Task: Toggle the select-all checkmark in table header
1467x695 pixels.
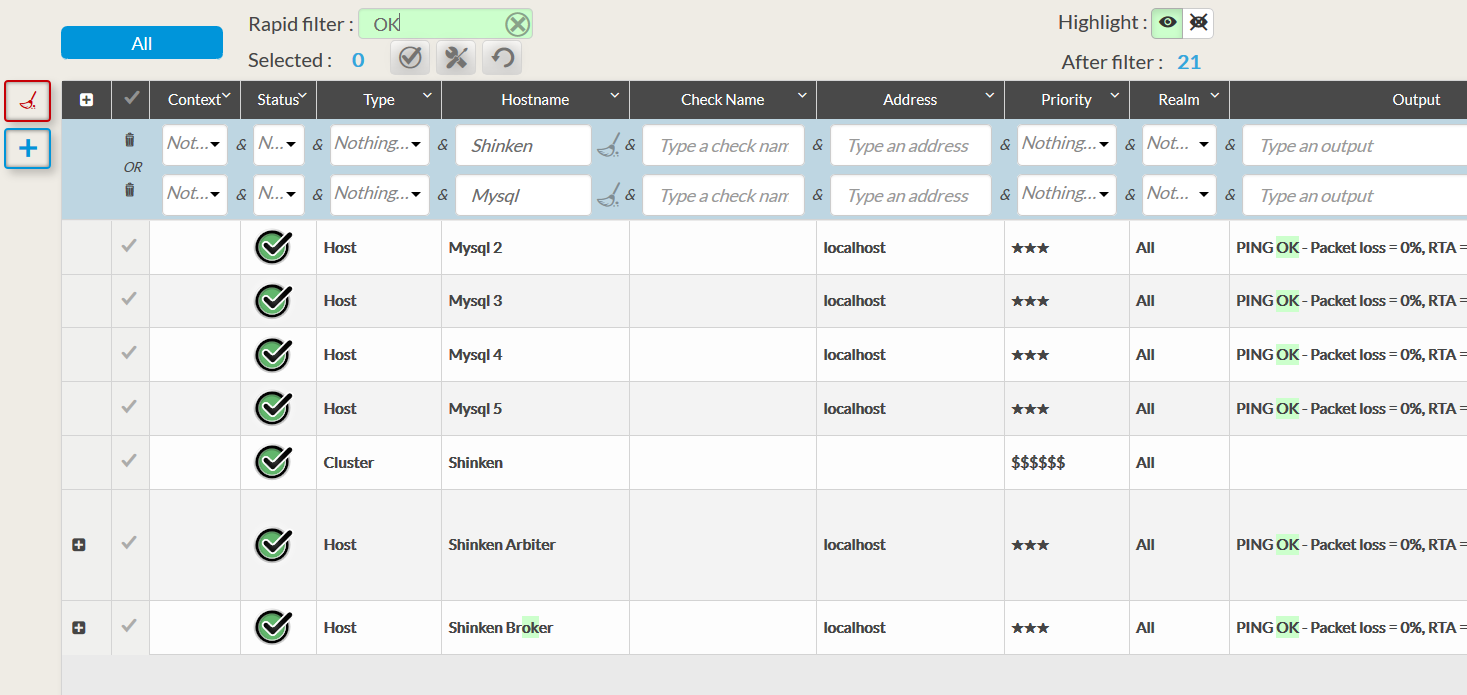Action: coord(130,98)
